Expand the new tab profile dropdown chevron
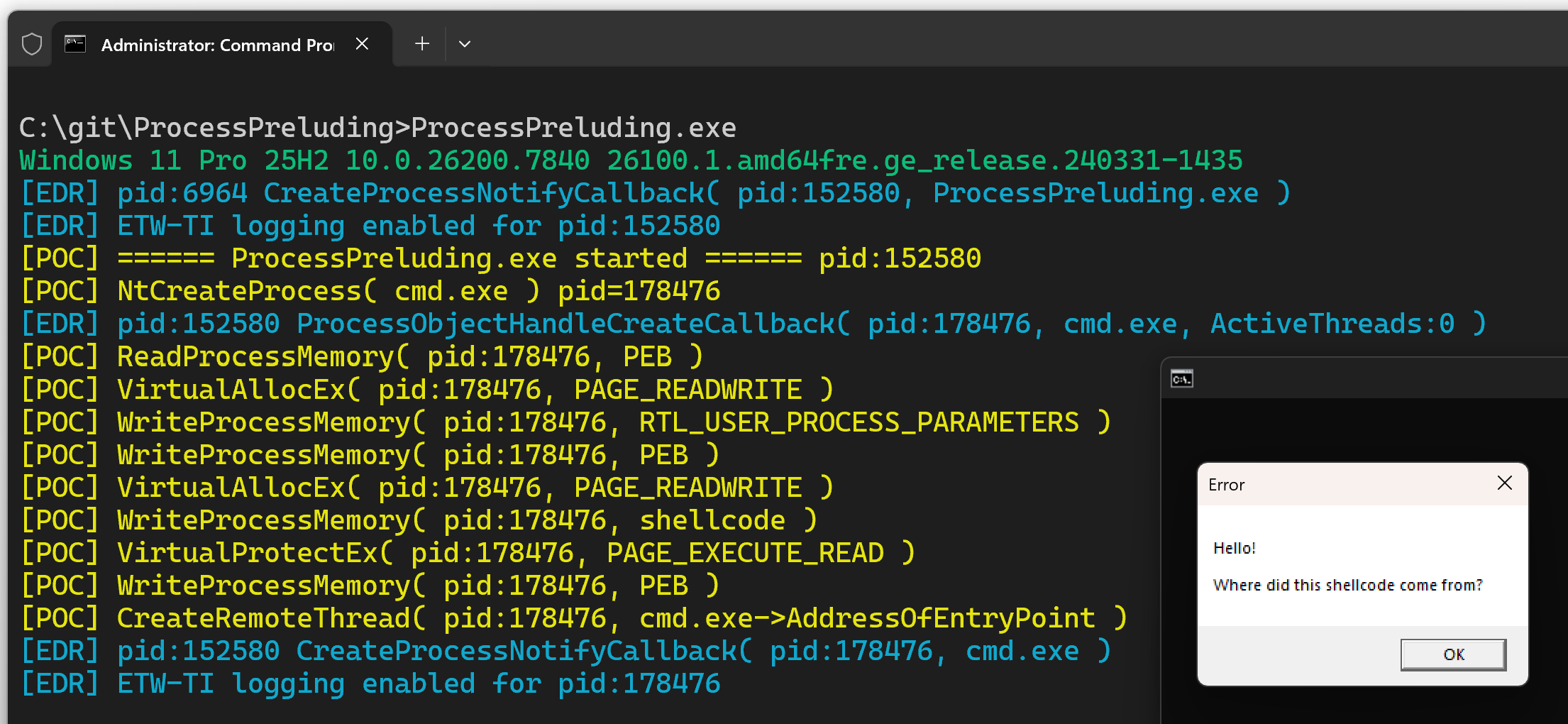The width and height of the screenshot is (1568, 724). pyautogui.click(x=465, y=44)
